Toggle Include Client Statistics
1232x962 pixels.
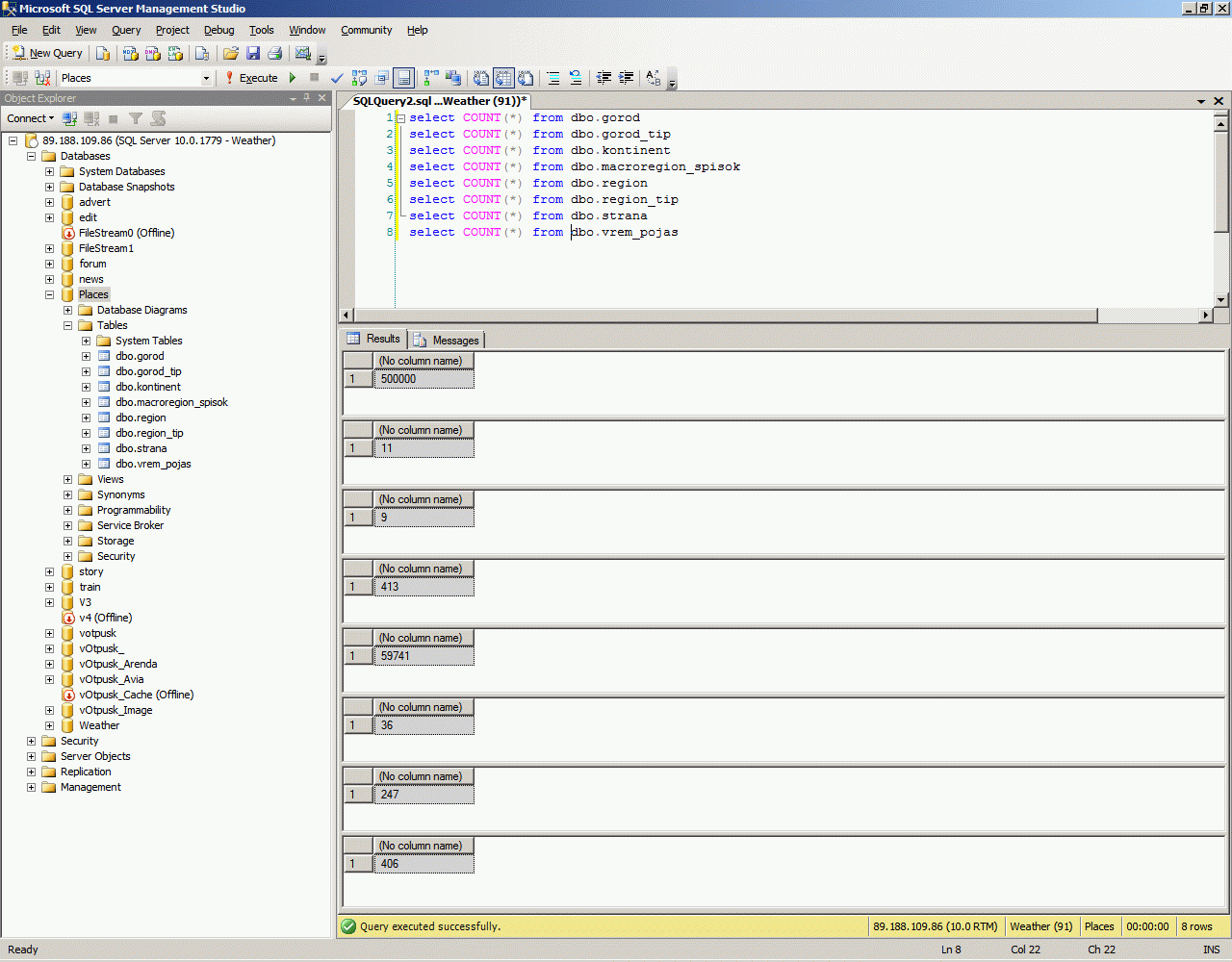click(x=453, y=78)
